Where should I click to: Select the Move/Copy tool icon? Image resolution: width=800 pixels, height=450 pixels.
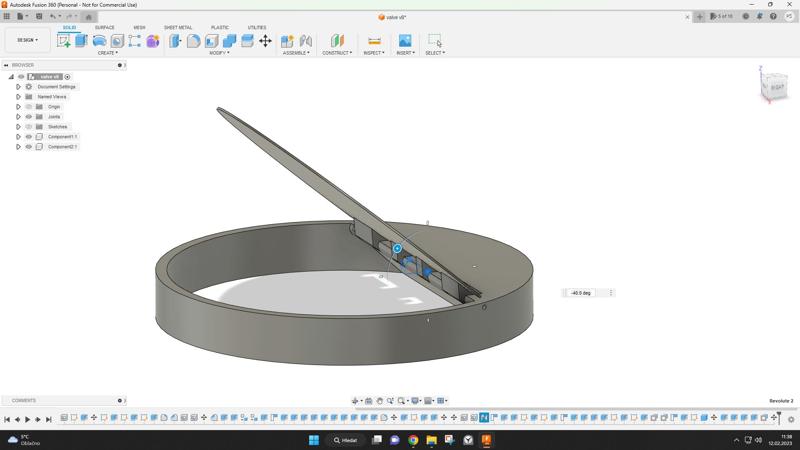click(x=265, y=41)
